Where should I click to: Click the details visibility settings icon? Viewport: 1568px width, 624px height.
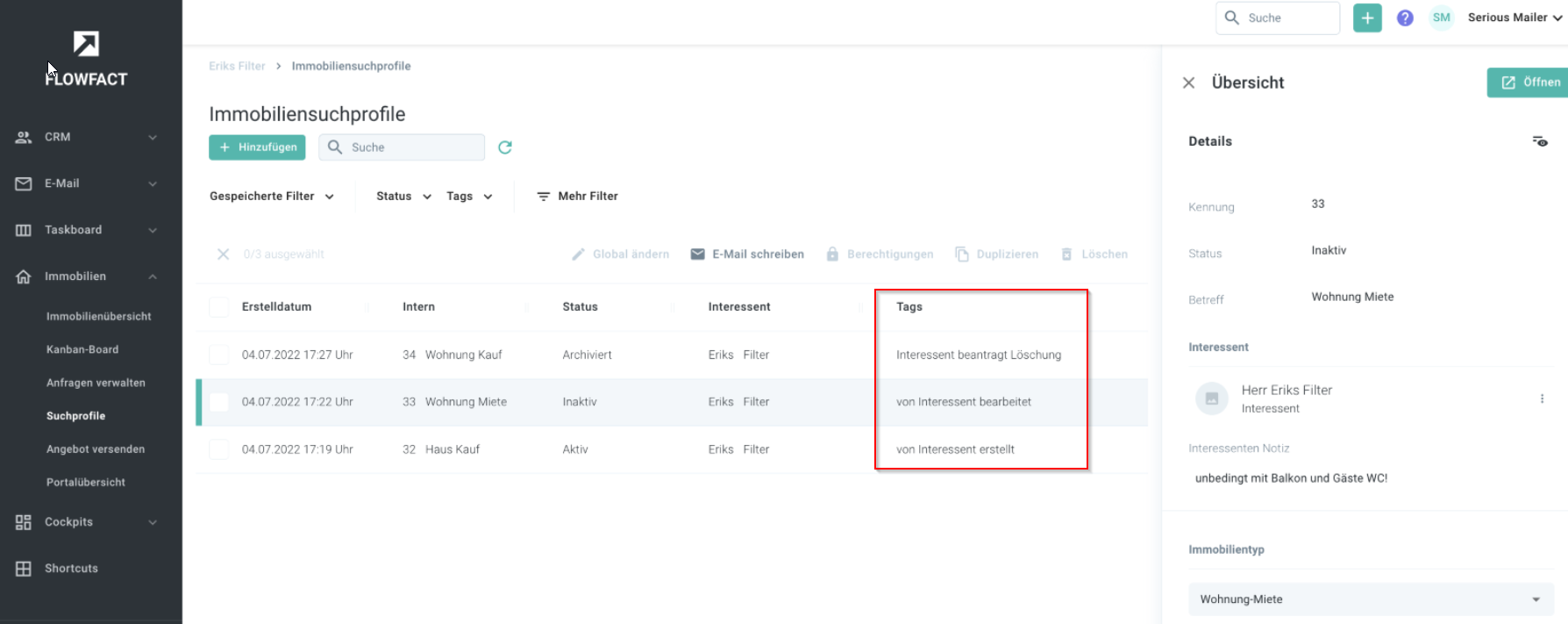1539,141
